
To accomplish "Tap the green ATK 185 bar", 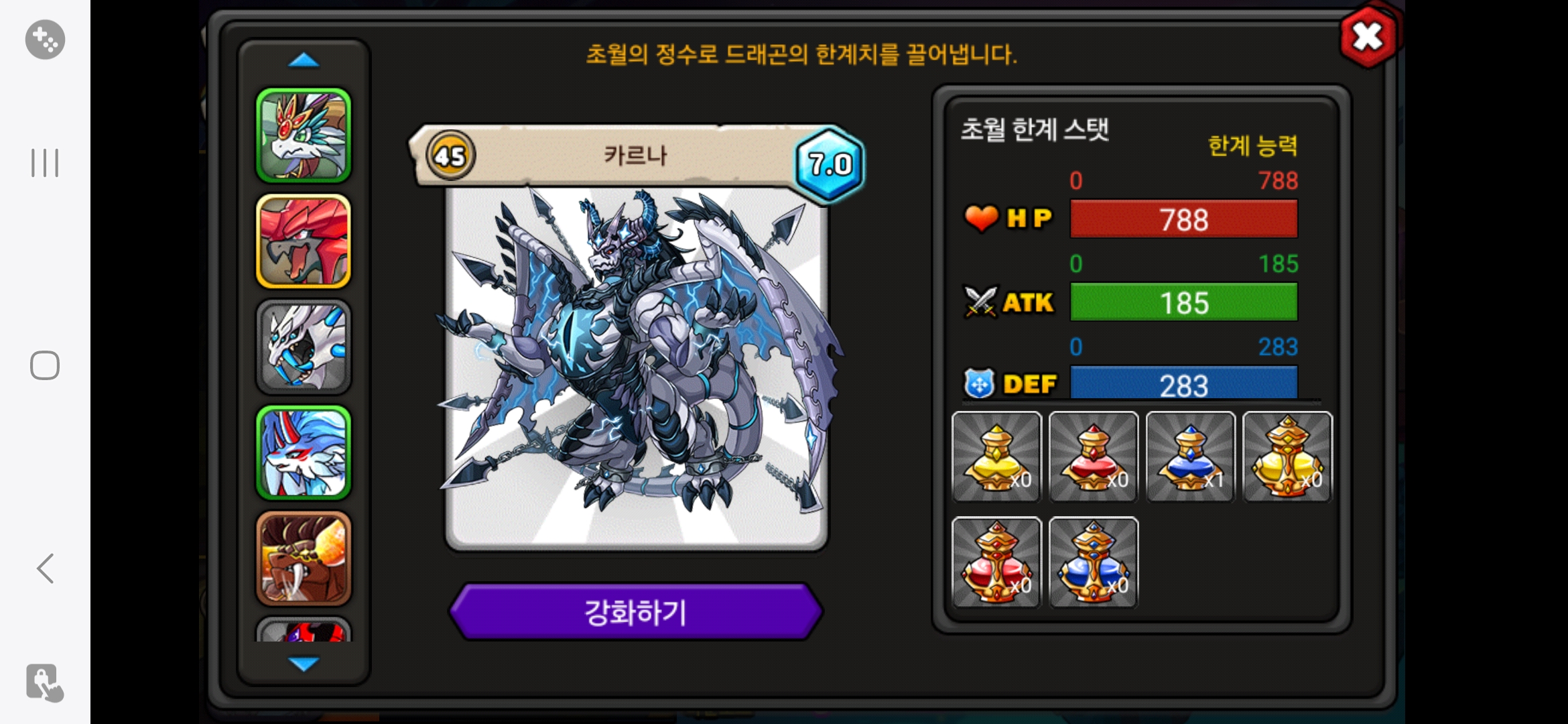I will click(1184, 302).
